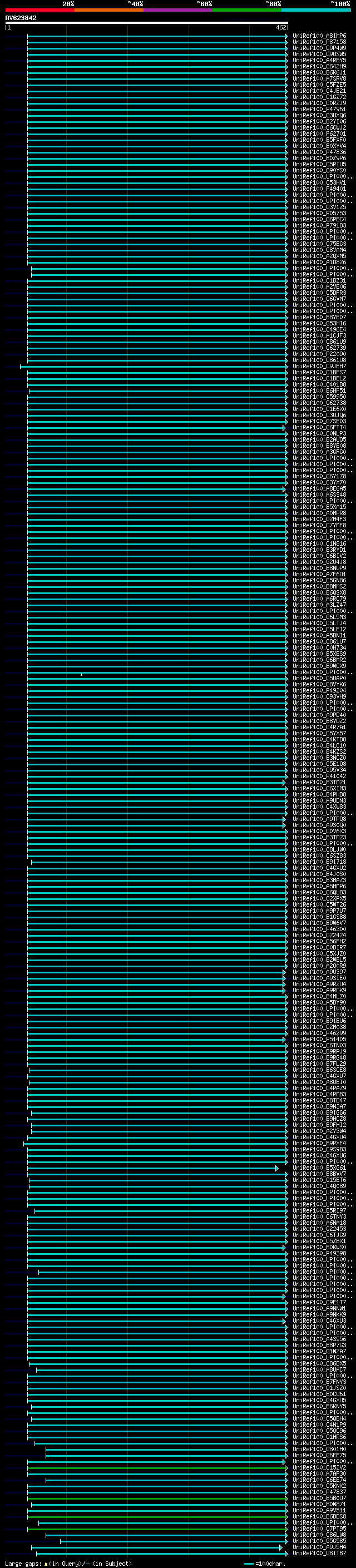Select the UniRef100_Q801H0 hit label

coord(319,1449)
